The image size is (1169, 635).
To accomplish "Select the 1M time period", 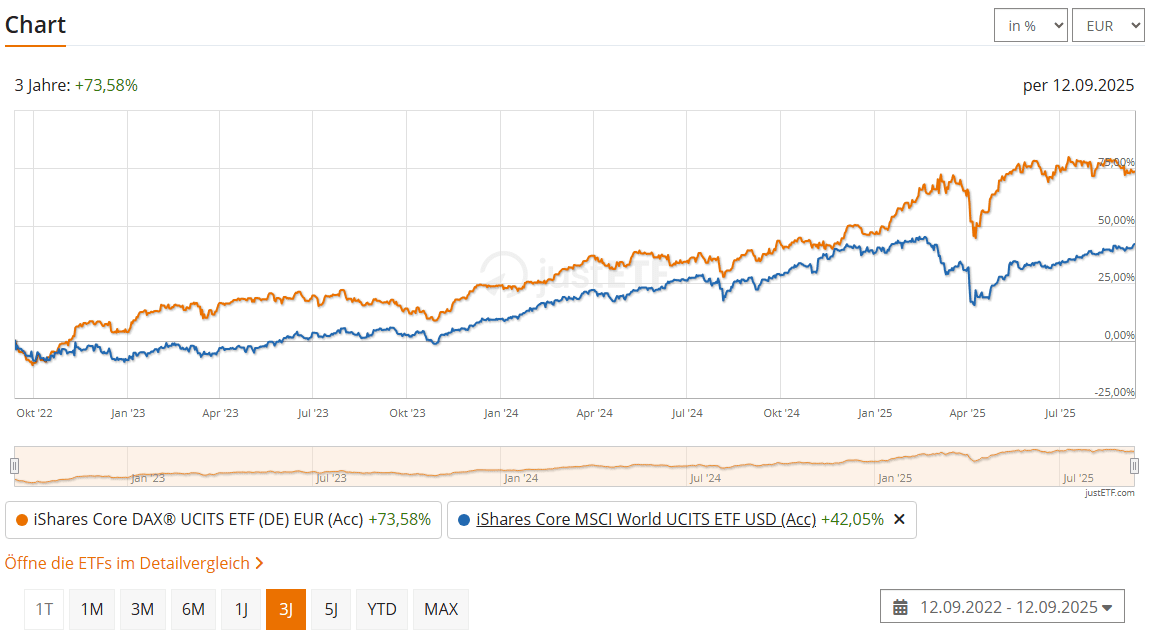I will 92,609.
